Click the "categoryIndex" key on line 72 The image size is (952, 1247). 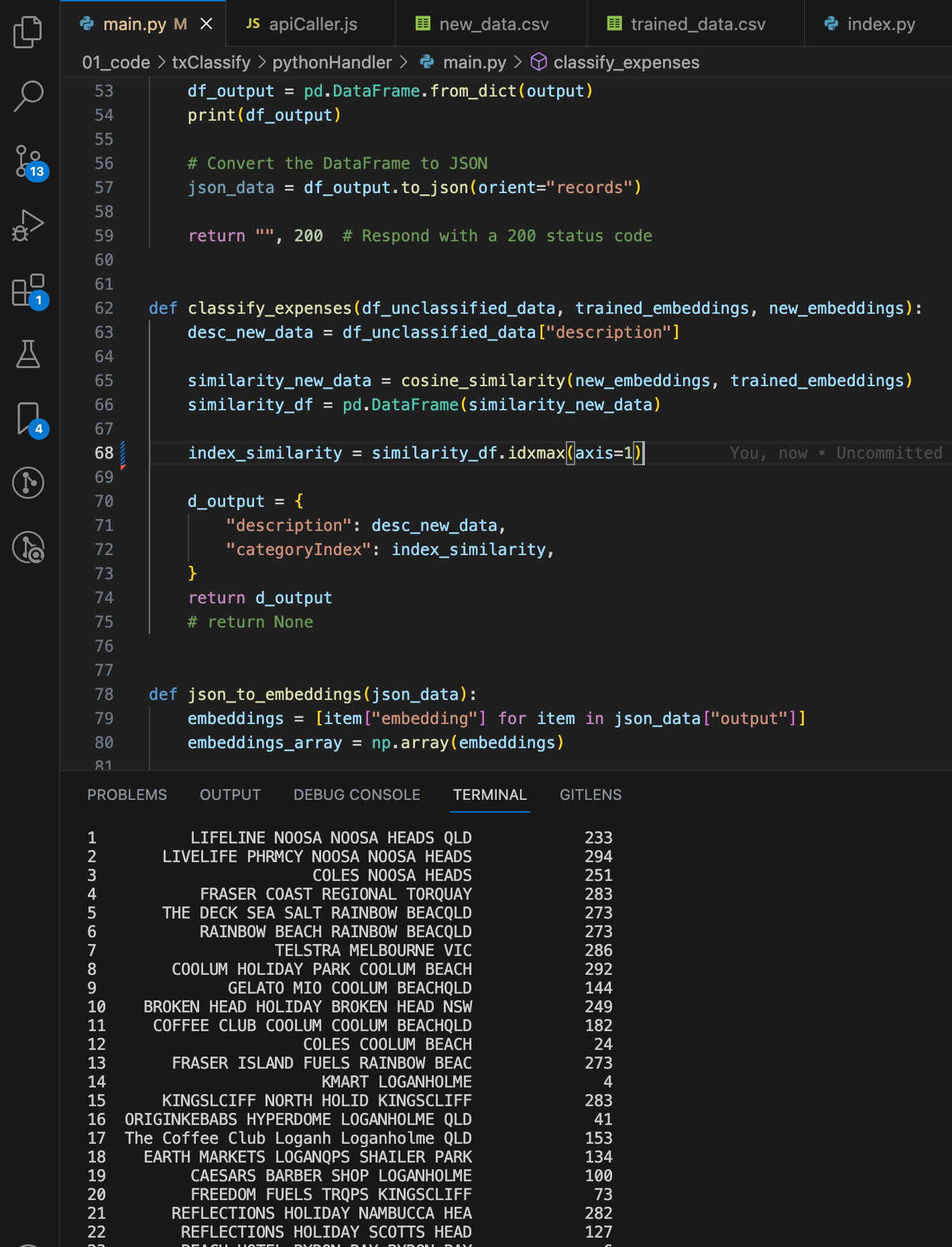(x=298, y=549)
